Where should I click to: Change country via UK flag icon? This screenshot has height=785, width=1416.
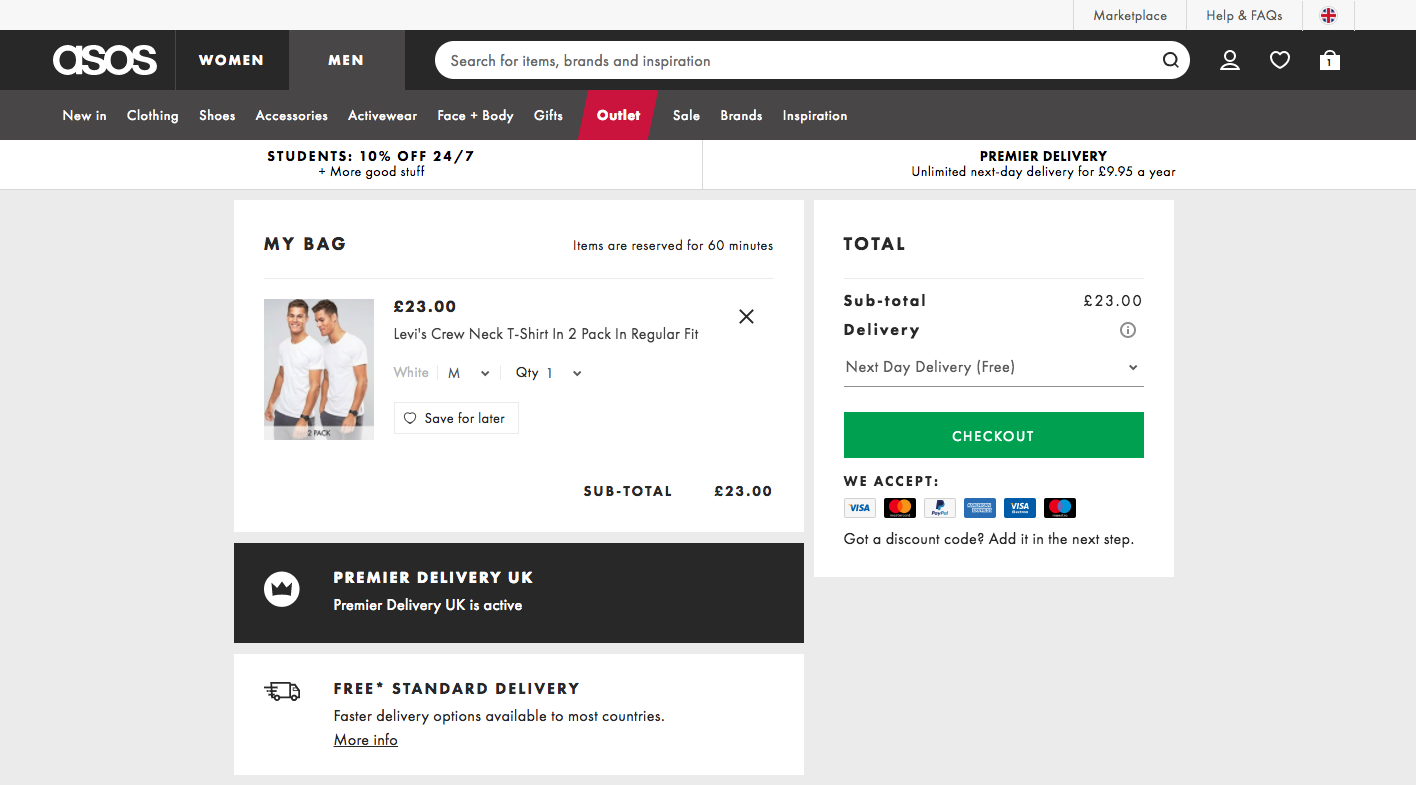coord(1329,15)
